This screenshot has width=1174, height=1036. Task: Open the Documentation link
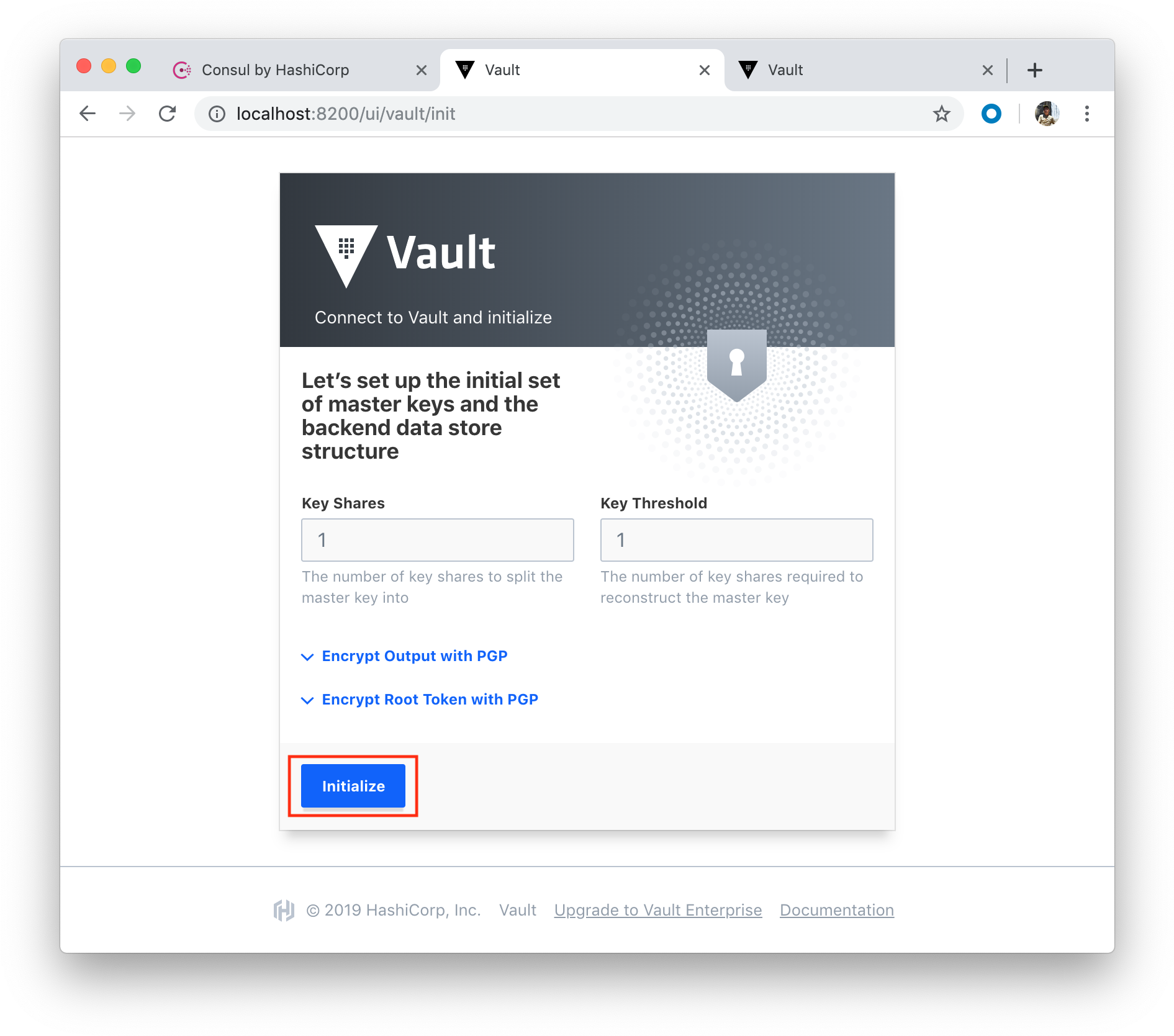(837, 910)
